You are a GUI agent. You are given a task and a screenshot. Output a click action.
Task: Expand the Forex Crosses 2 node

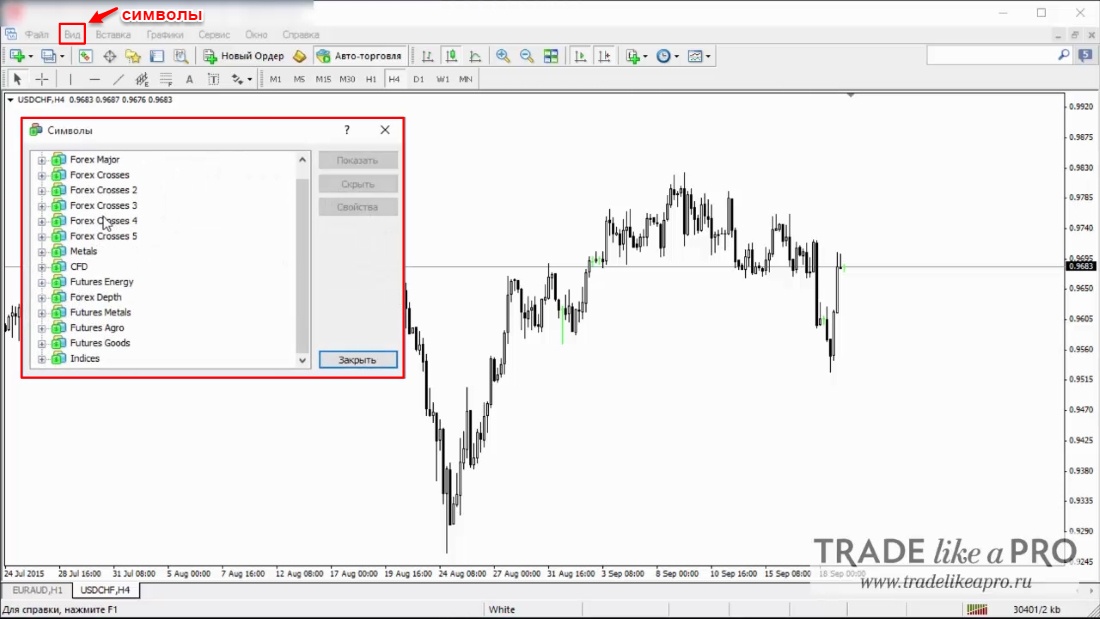(41, 190)
